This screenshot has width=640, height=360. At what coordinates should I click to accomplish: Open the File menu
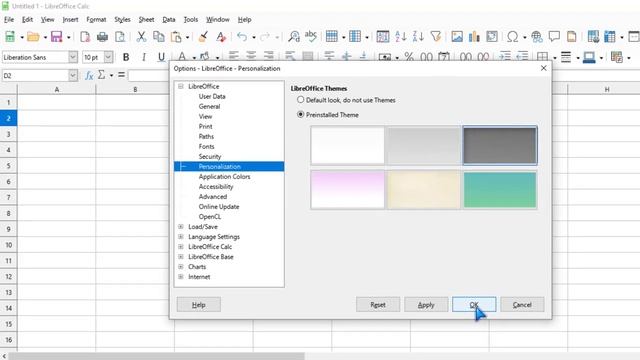click(9, 20)
